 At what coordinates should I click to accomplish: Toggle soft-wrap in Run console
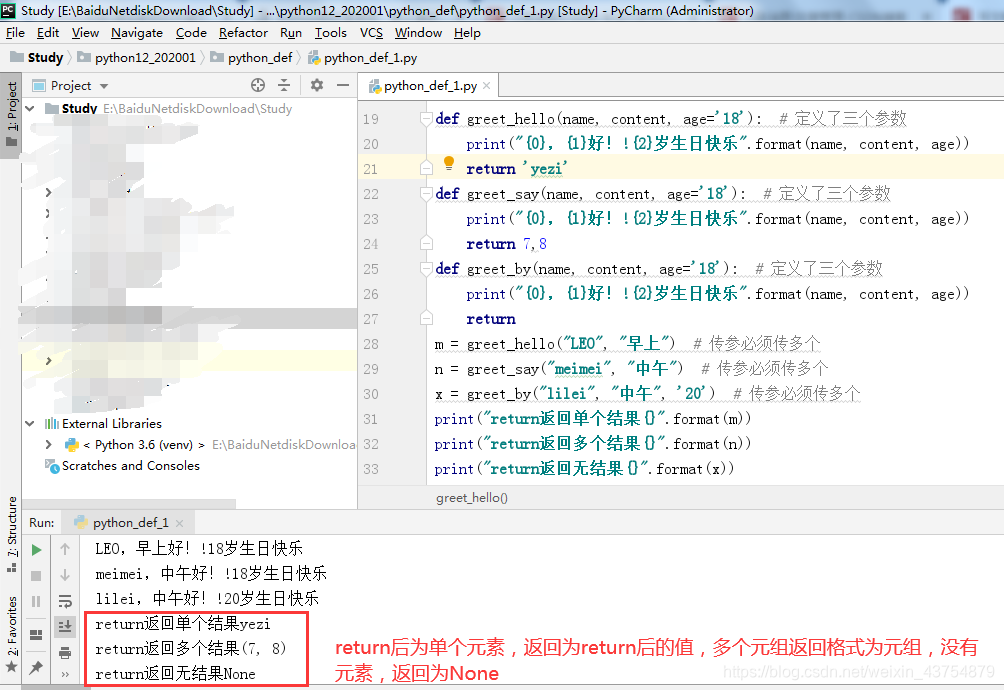(65, 601)
